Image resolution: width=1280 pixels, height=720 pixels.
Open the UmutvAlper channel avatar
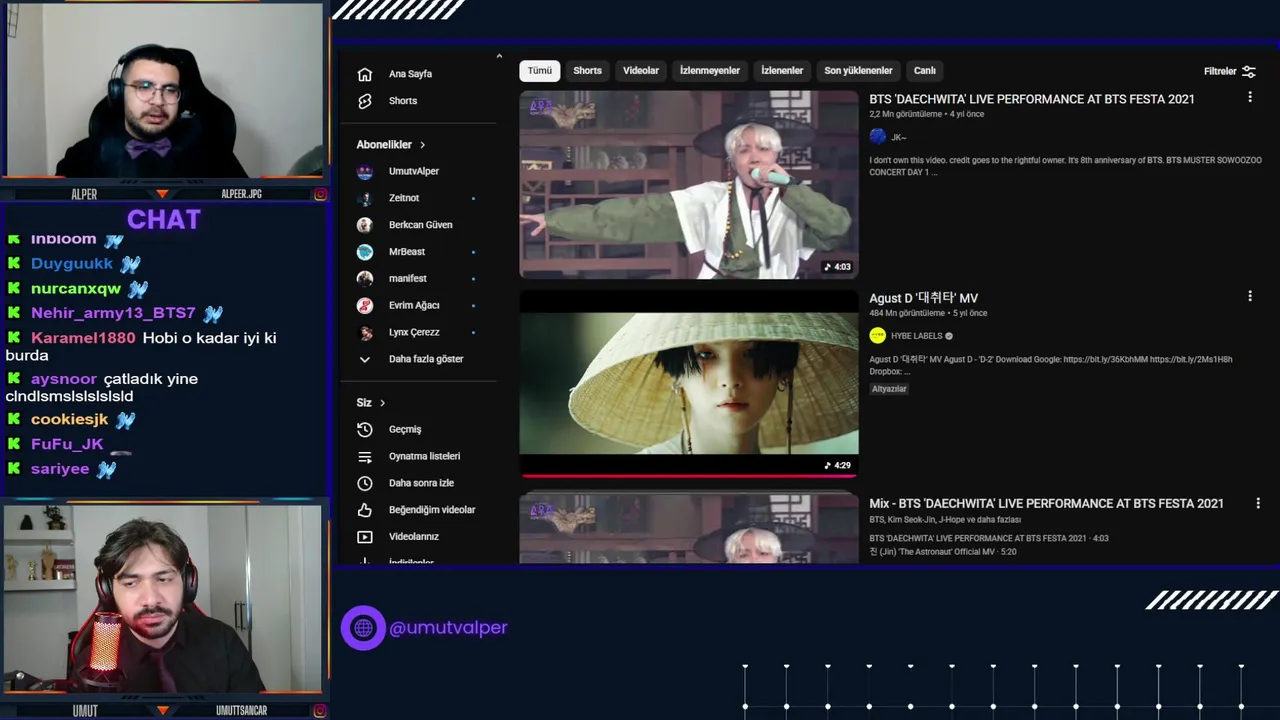365,171
